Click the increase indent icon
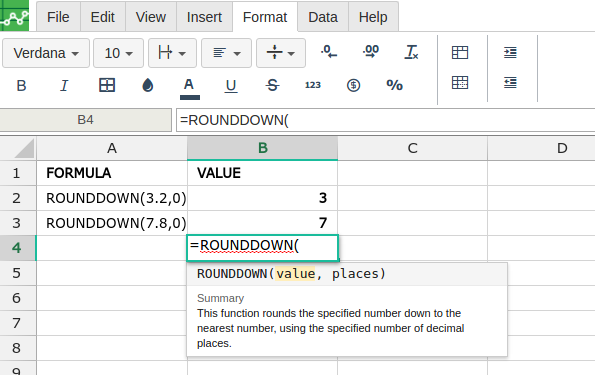The height and width of the screenshot is (375, 595). [510, 52]
